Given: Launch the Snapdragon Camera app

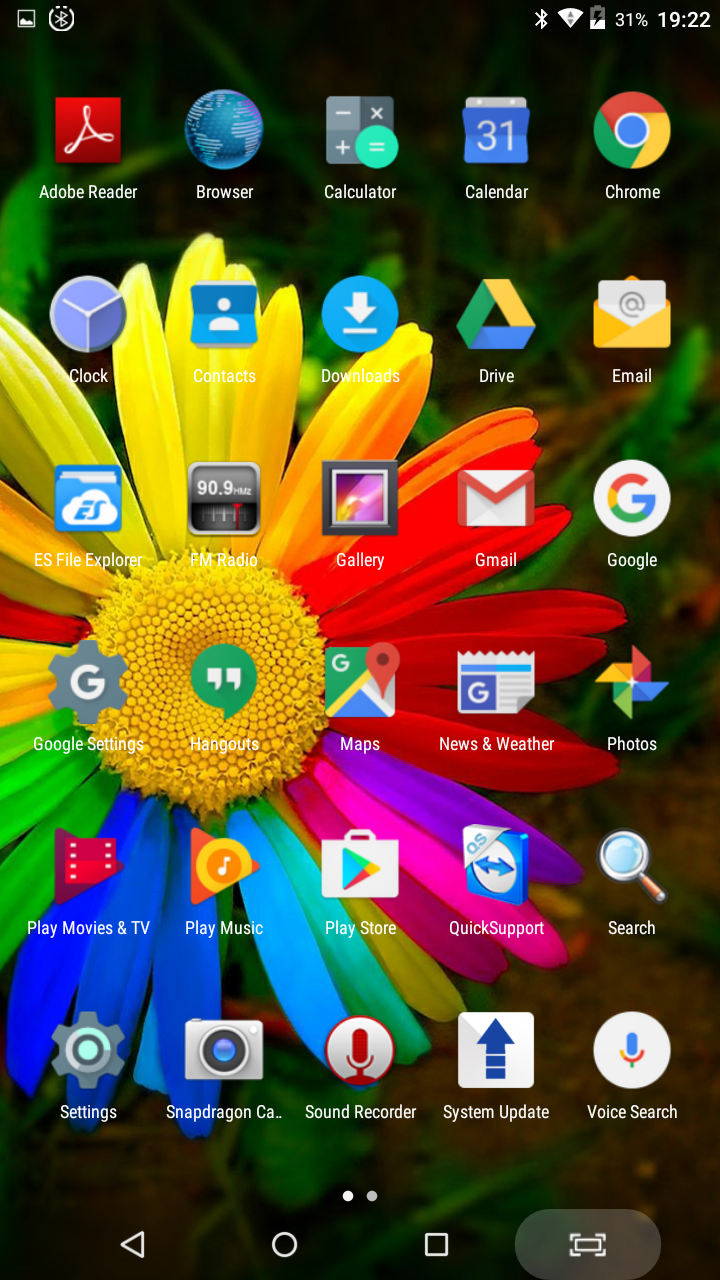Looking at the screenshot, I should 224,1051.
